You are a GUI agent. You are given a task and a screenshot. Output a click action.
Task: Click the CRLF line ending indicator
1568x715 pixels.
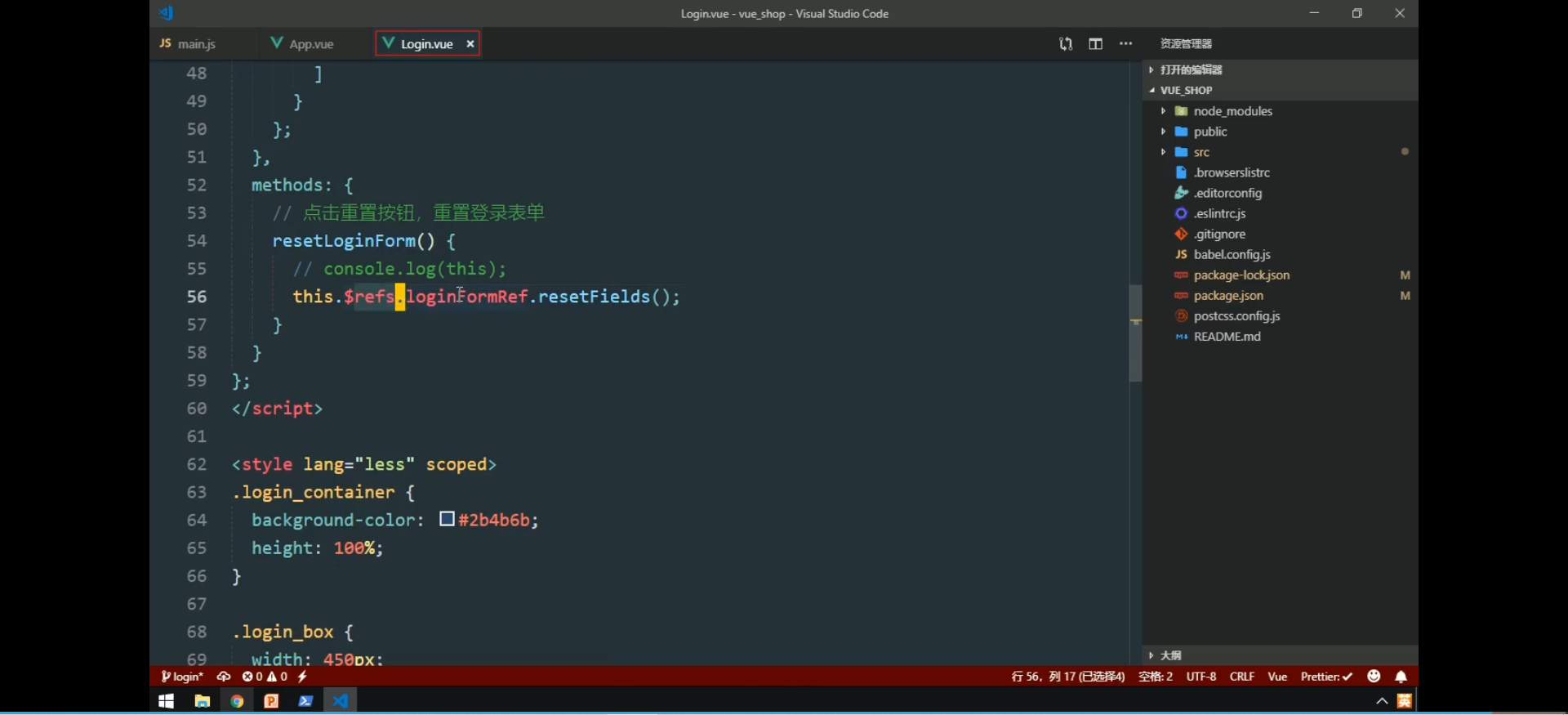1242,677
